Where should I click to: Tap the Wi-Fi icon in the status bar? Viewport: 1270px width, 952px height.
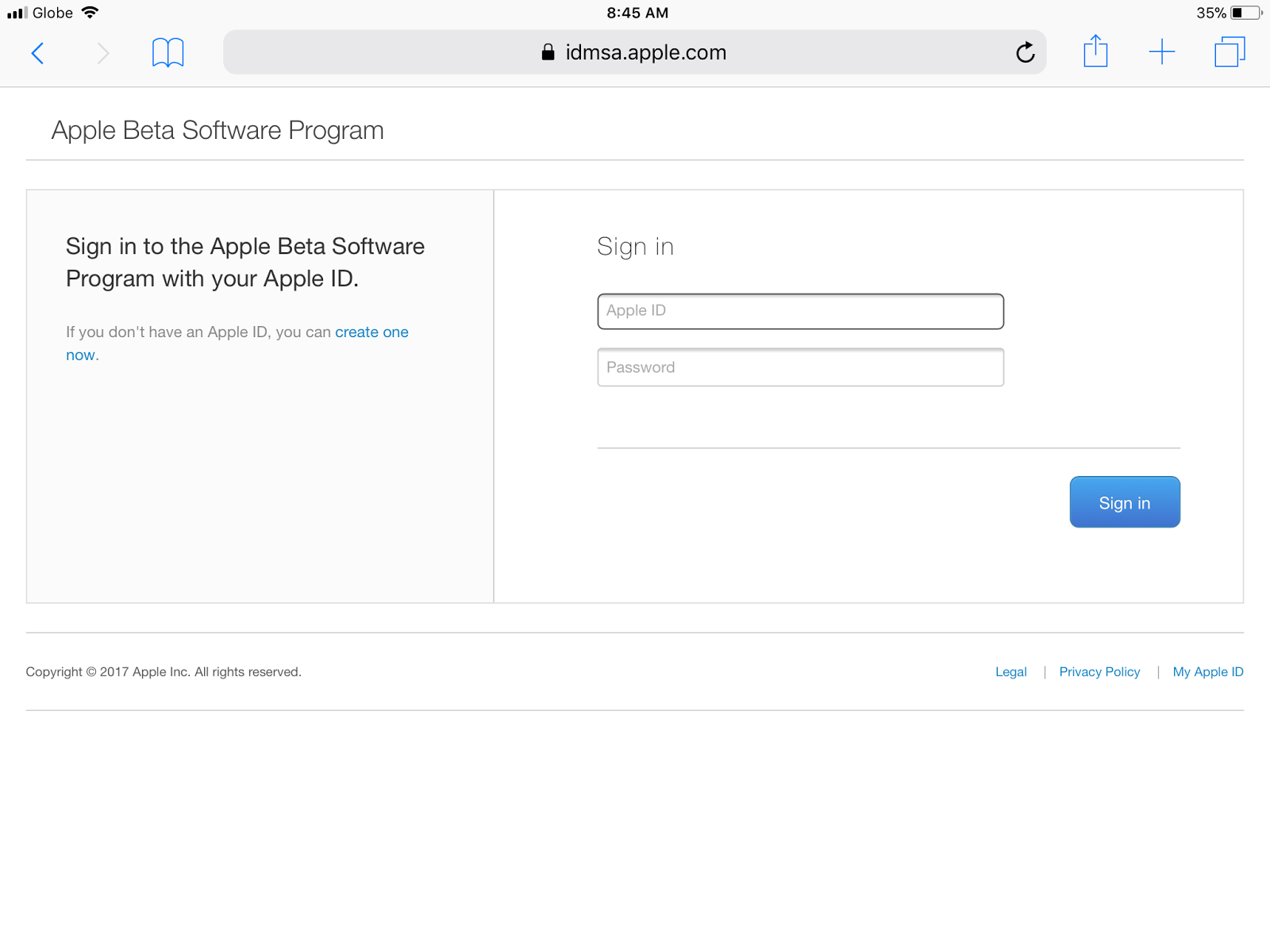[90, 13]
